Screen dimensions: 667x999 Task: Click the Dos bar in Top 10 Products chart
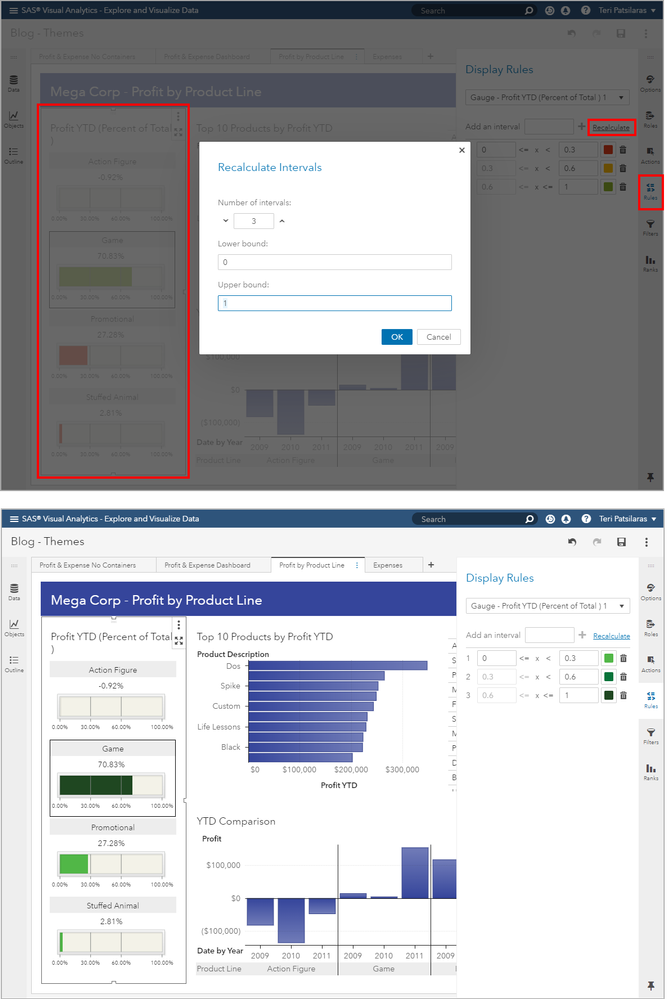(338, 665)
